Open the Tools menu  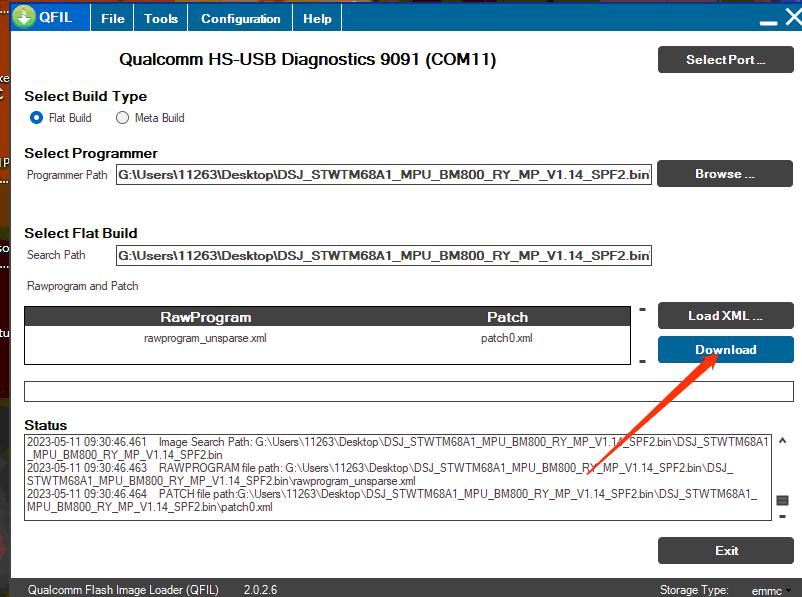point(161,18)
